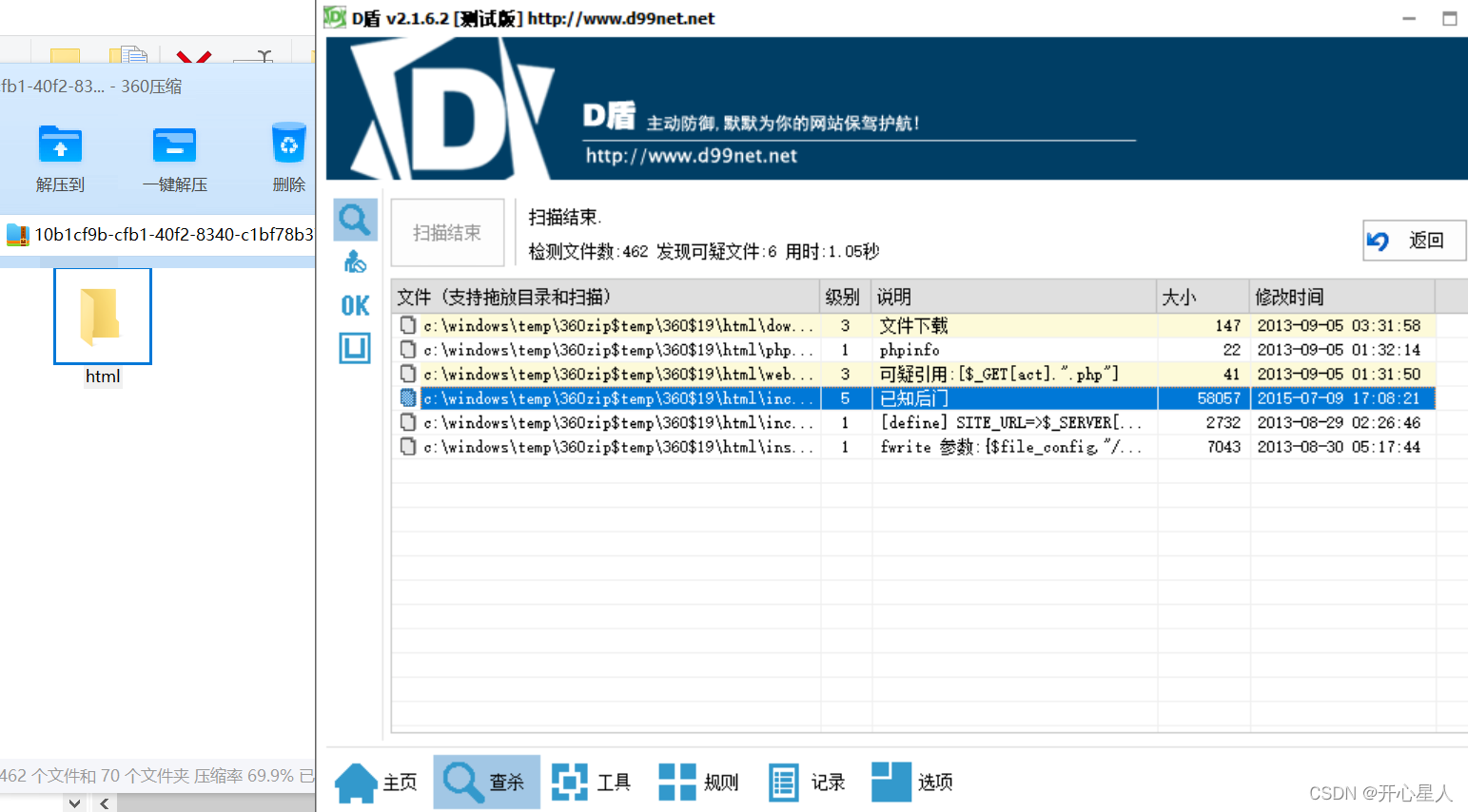Click modified time 2013-08-29 02:26:46
The width and height of the screenshot is (1468, 812).
click(x=1339, y=422)
